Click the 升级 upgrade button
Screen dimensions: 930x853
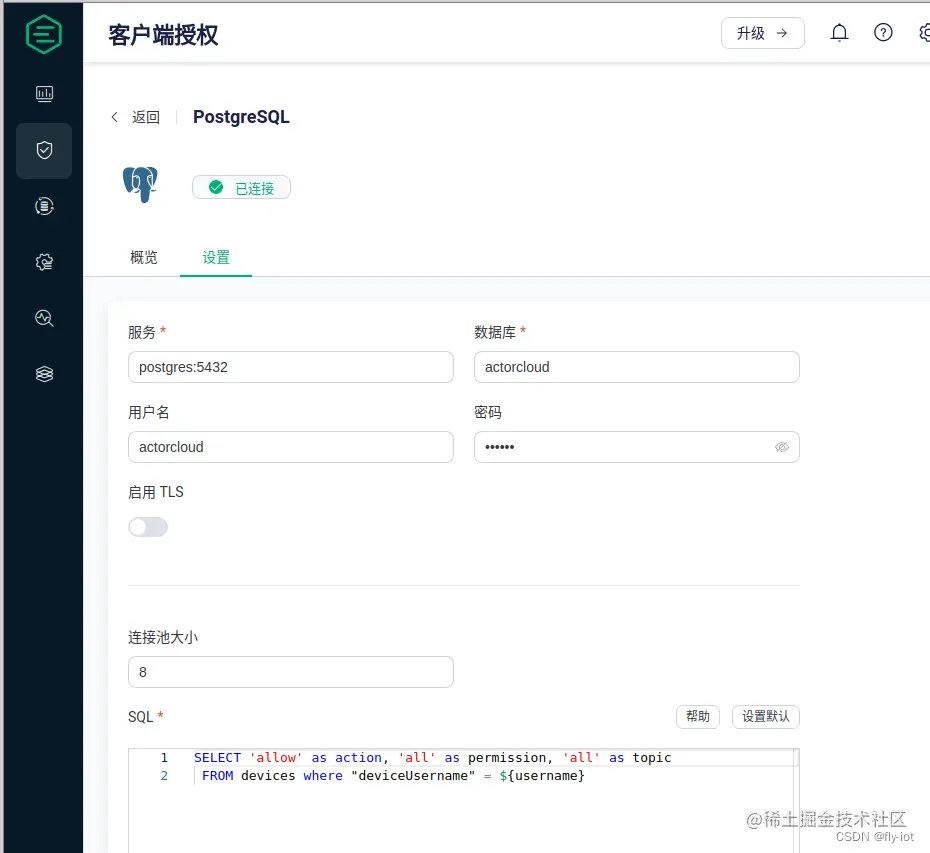[x=762, y=32]
